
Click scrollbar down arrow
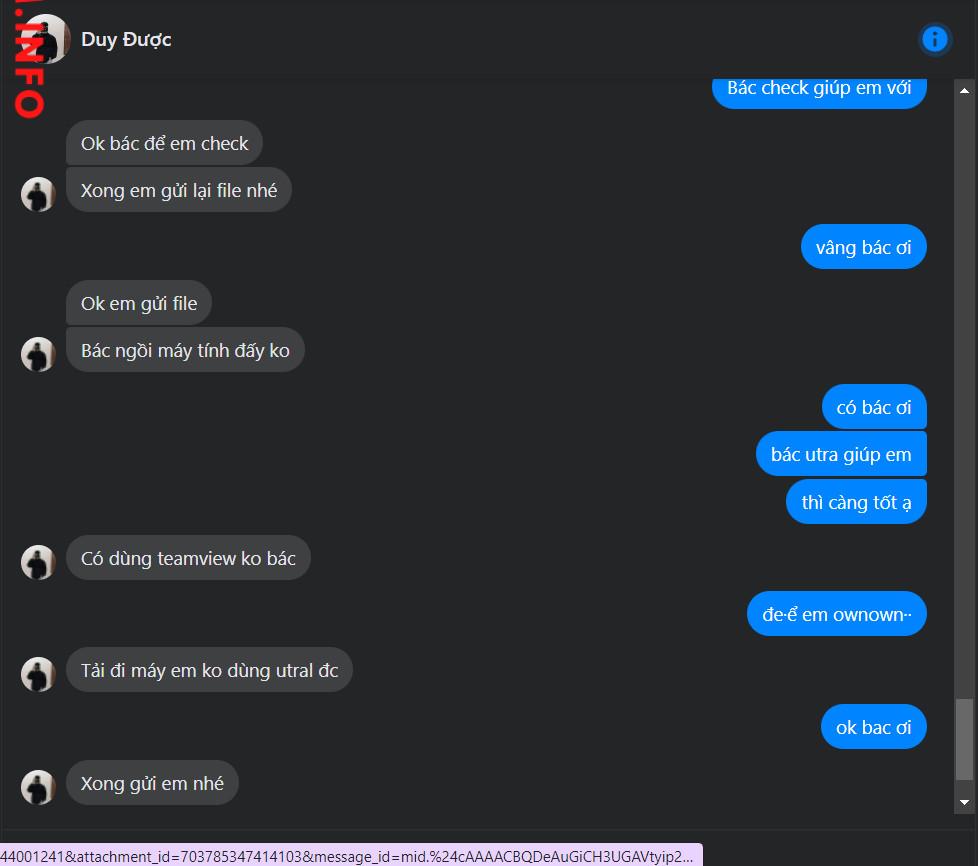(964, 802)
